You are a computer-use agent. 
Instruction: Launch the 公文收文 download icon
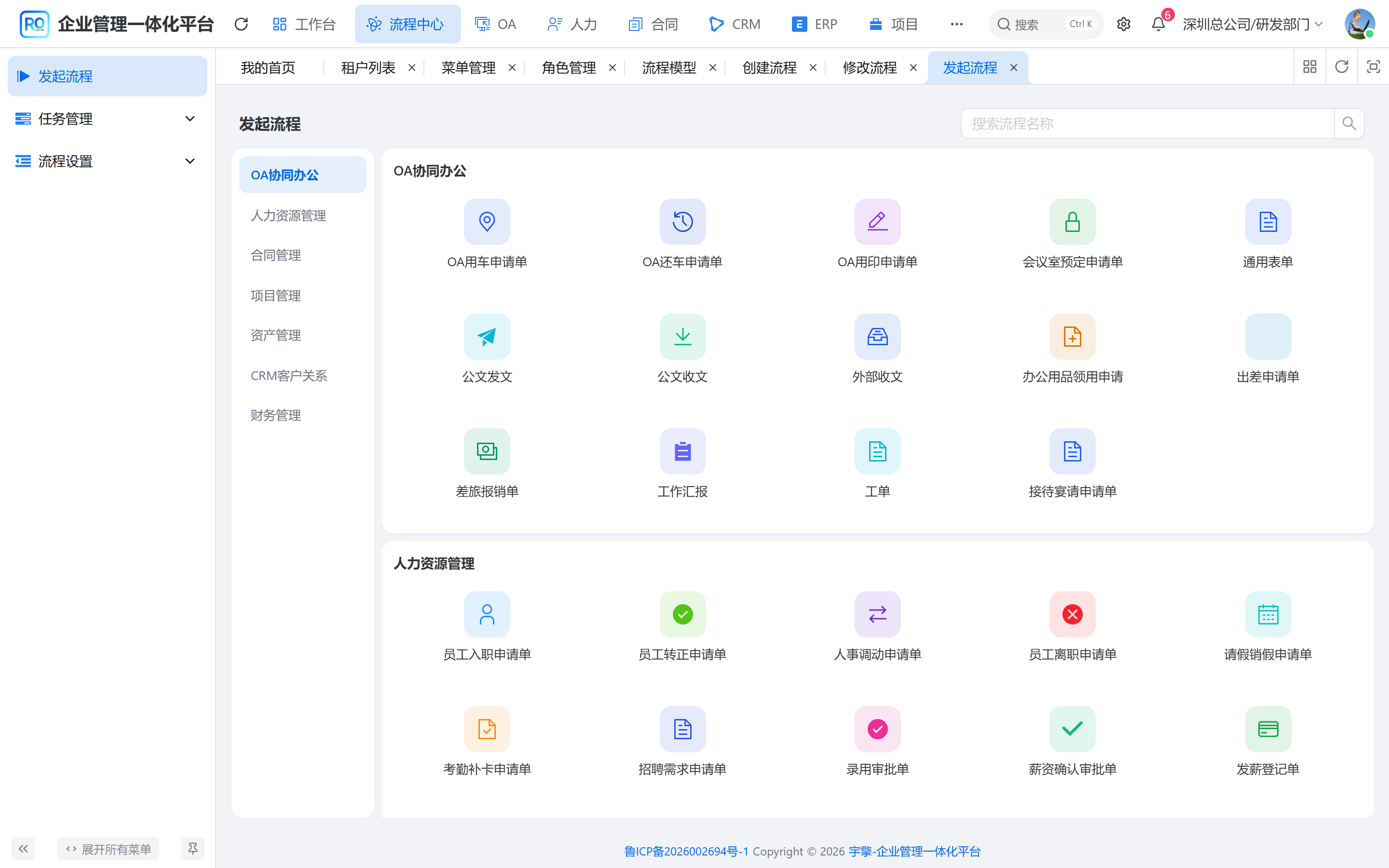(682, 337)
